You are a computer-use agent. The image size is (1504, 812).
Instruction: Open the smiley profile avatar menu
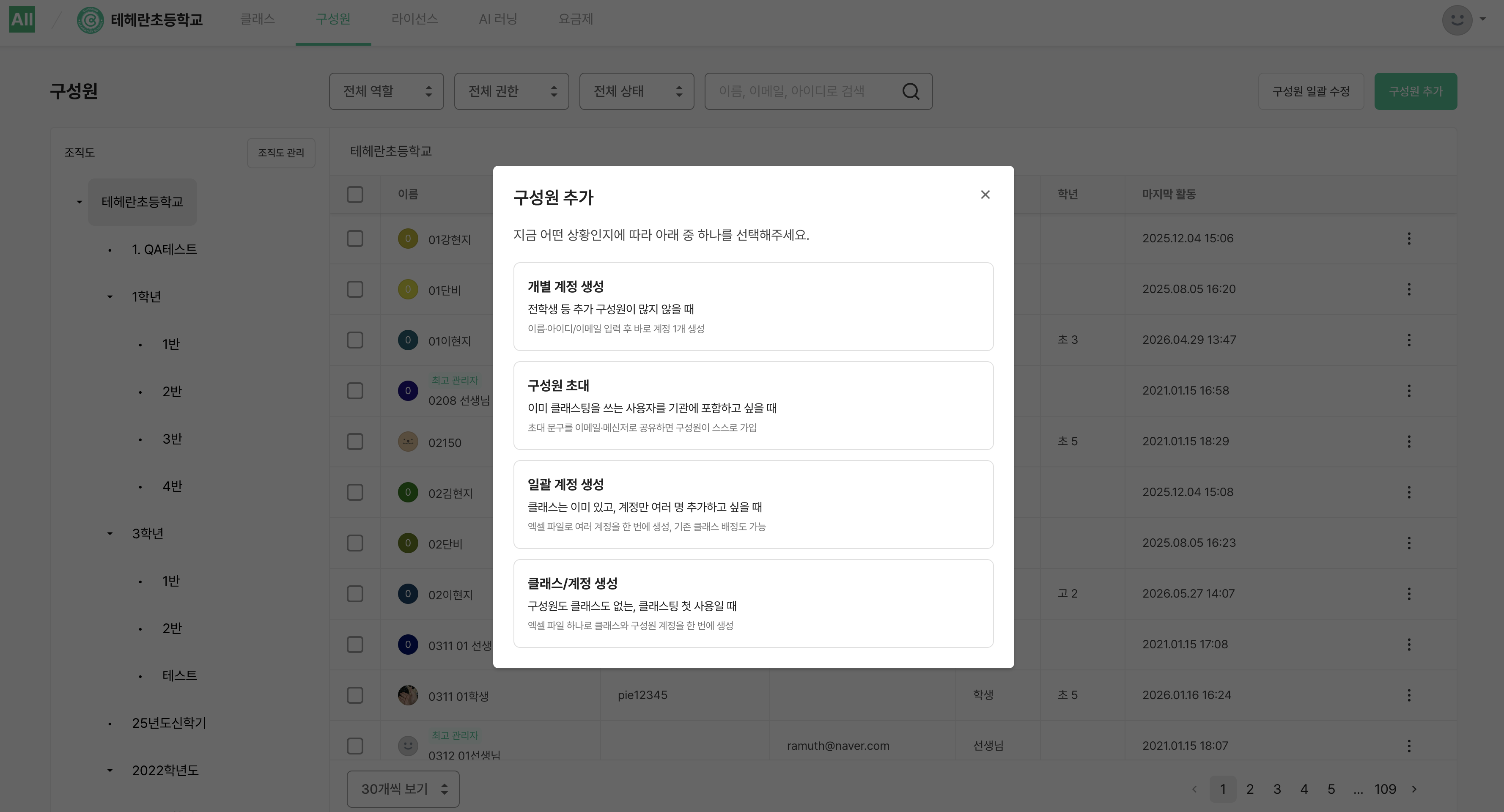1457,20
